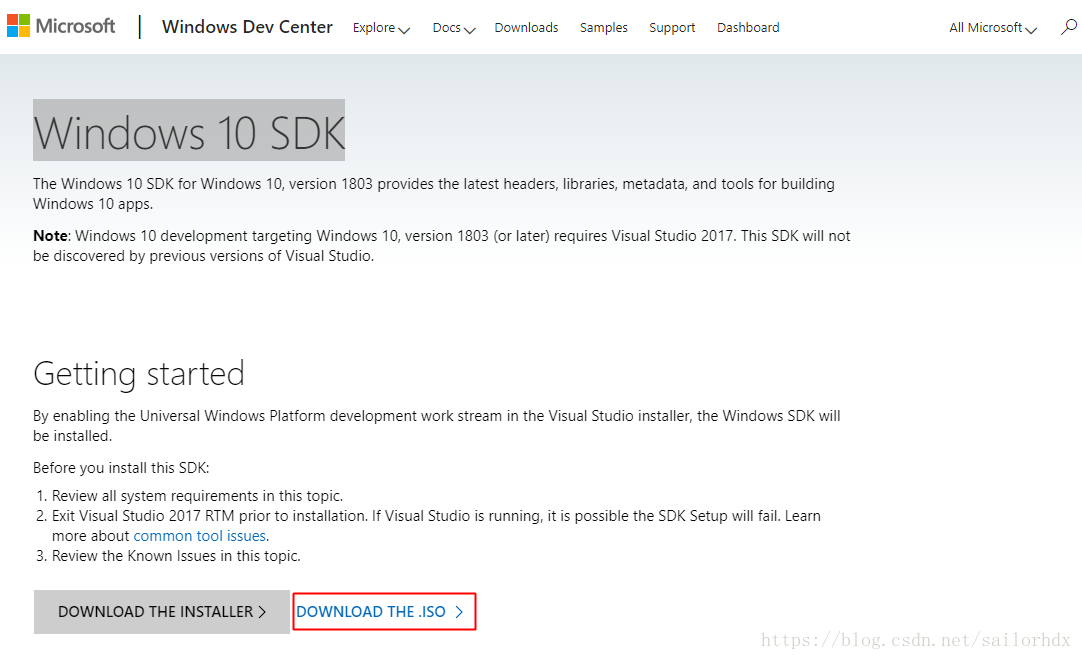Click the chevron arrow beside Download the .ISO

pyautogui.click(x=459, y=612)
